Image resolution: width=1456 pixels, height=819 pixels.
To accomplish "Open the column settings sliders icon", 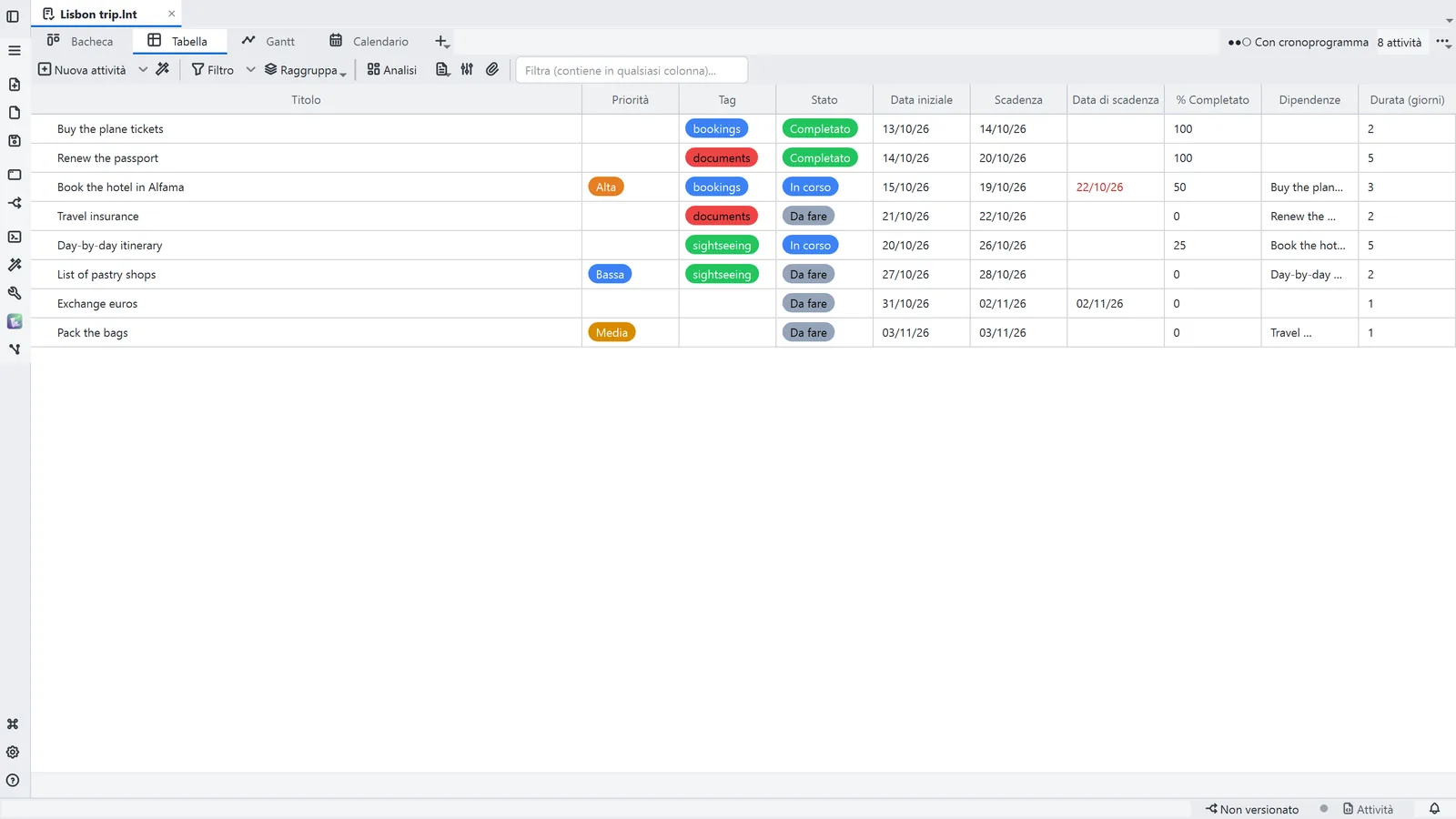I will click(x=467, y=69).
